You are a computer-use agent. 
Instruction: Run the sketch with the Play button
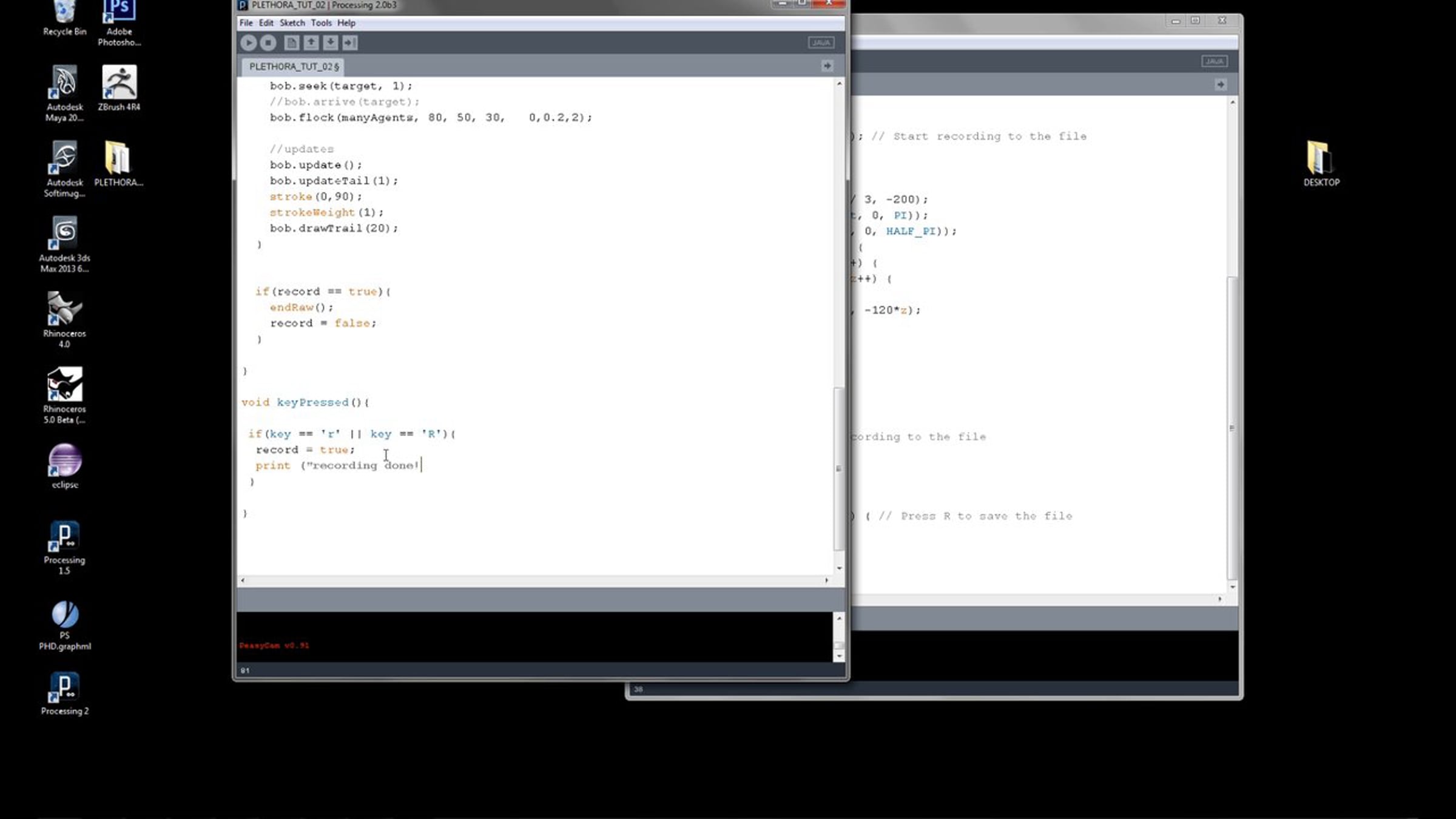tap(248, 42)
